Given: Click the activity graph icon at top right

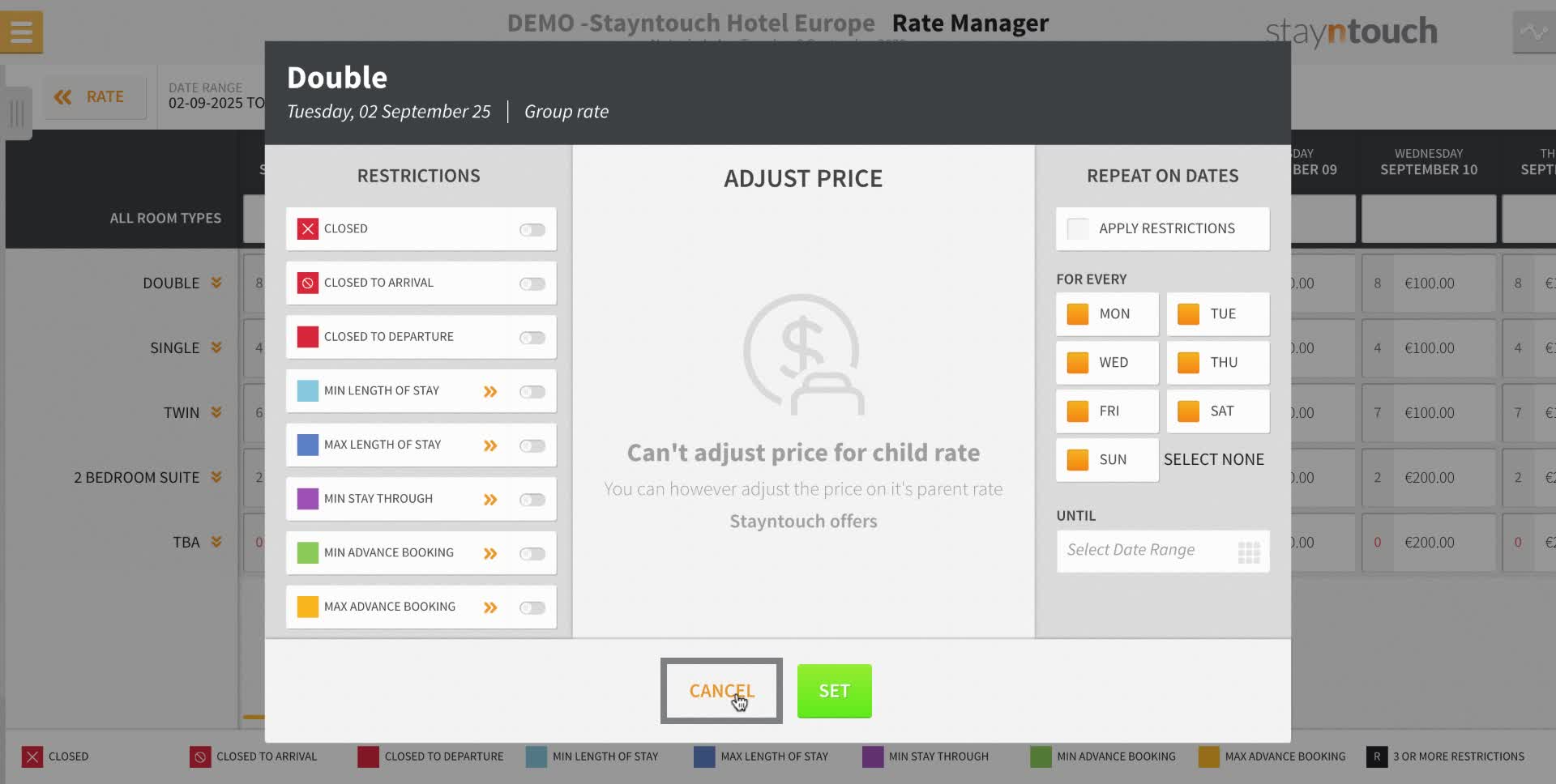Looking at the screenshot, I should 1534,32.
